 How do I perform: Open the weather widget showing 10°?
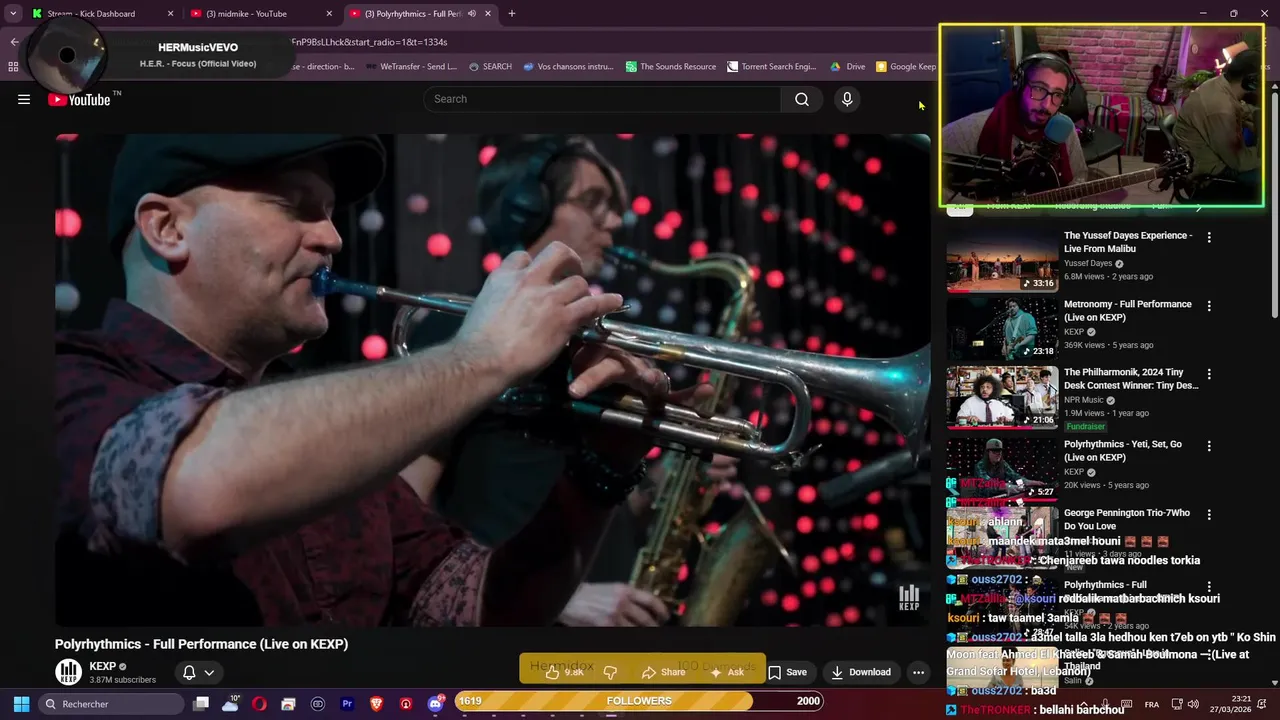(x=230, y=704)
